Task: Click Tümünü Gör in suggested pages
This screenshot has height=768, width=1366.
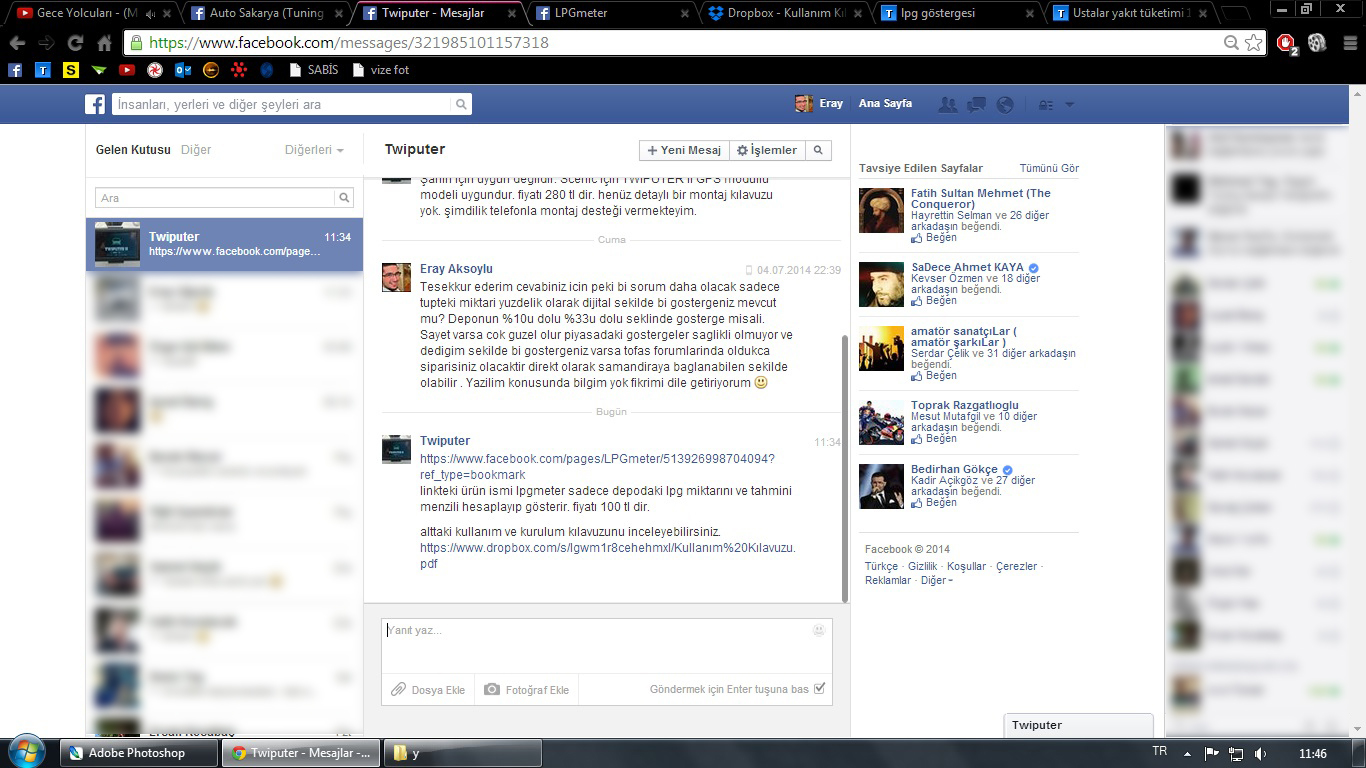Action: pos(1049,168)
